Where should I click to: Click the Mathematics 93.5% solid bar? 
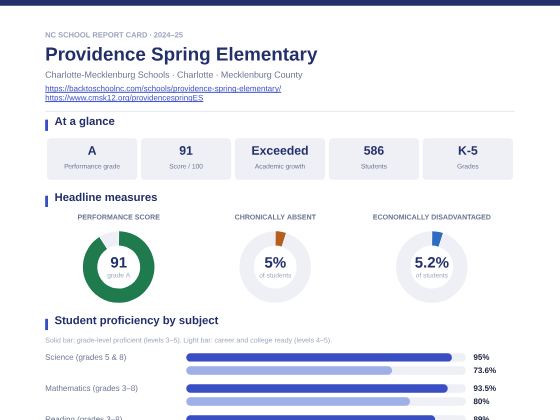tap(317, 388)
